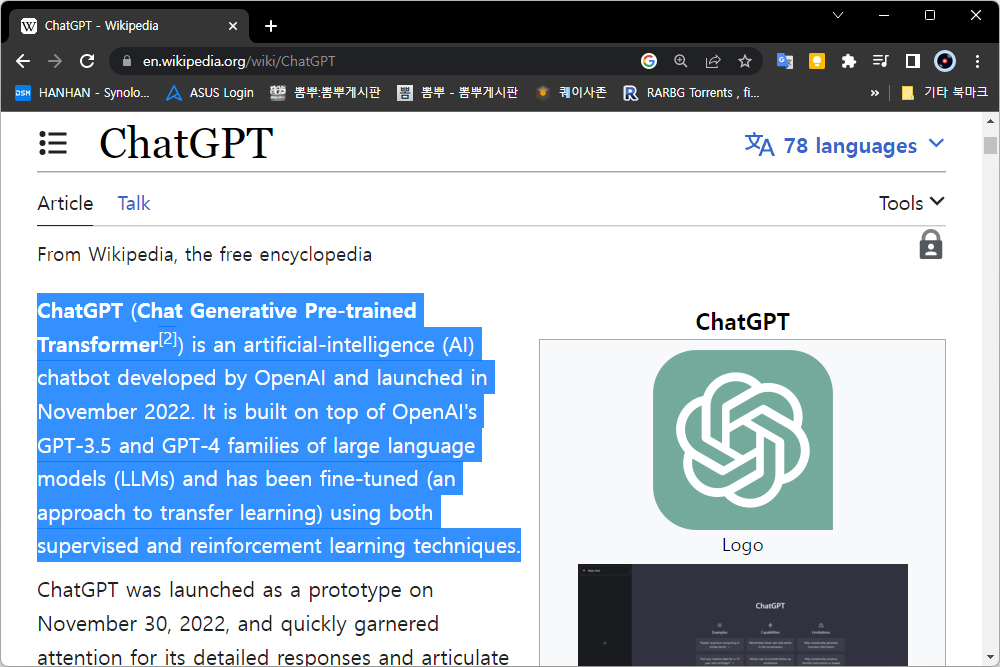Expand the 78 languages dropdown

coord(844,145)
